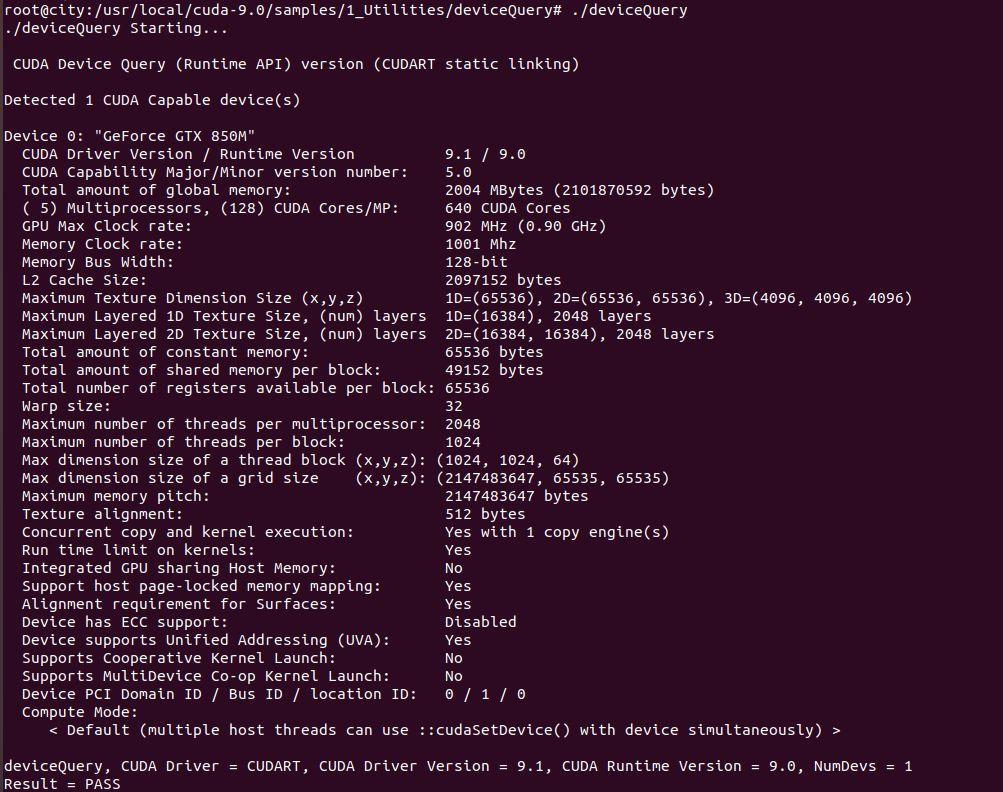Click the Texture alignment value 512 bytes
The image size is (1003, 792).
click(x=485, y=514)
